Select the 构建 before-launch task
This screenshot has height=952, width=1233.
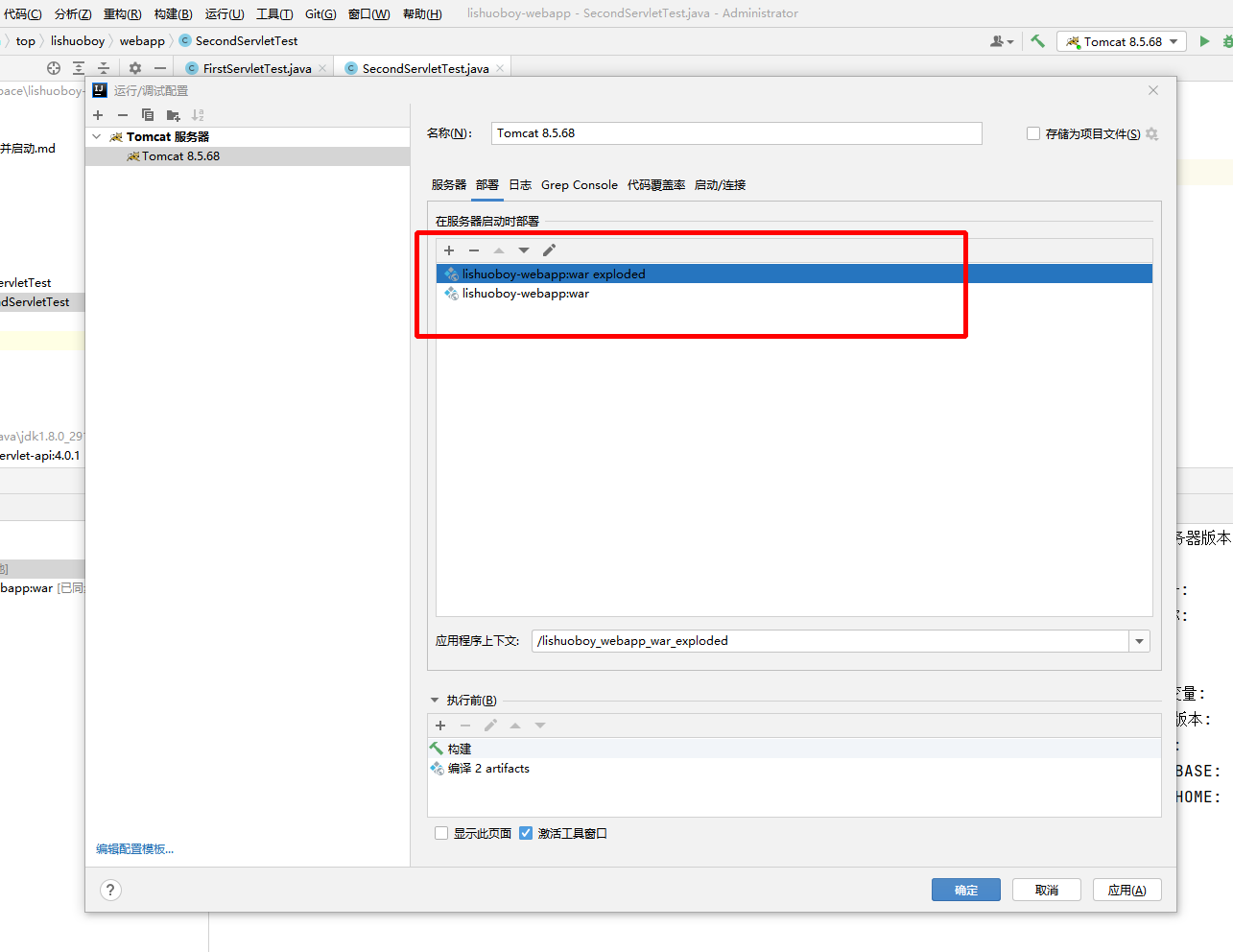(x=794, y=749)
